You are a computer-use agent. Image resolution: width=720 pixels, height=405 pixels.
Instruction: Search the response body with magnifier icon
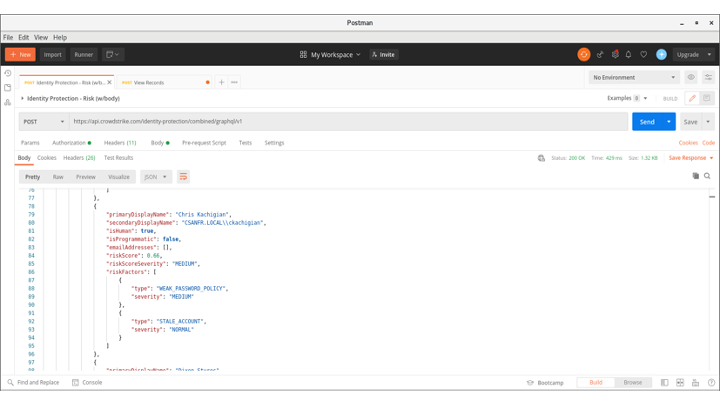coord(707,176)
